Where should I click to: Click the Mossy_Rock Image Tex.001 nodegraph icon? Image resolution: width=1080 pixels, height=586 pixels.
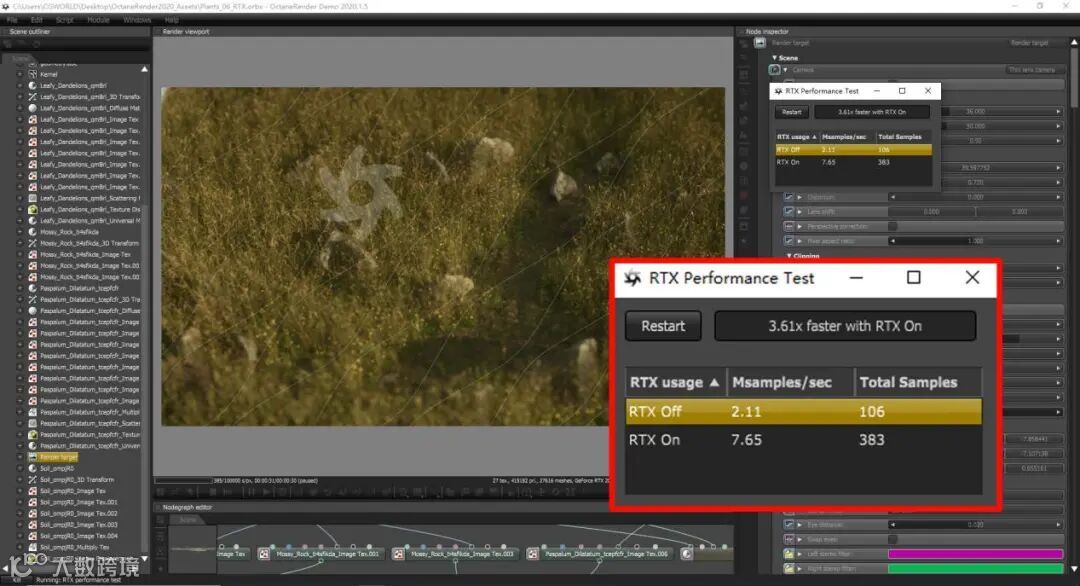[264, 554]
